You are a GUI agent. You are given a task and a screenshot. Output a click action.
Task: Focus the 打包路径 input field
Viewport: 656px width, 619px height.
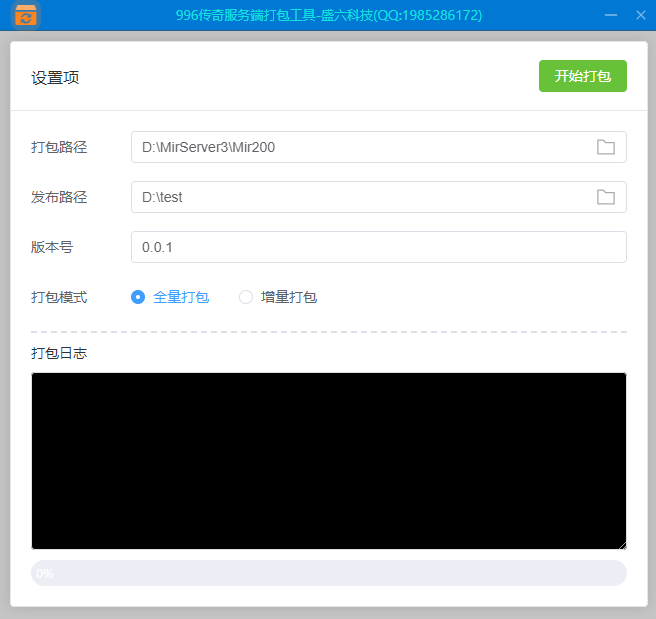tap(379, 147)
